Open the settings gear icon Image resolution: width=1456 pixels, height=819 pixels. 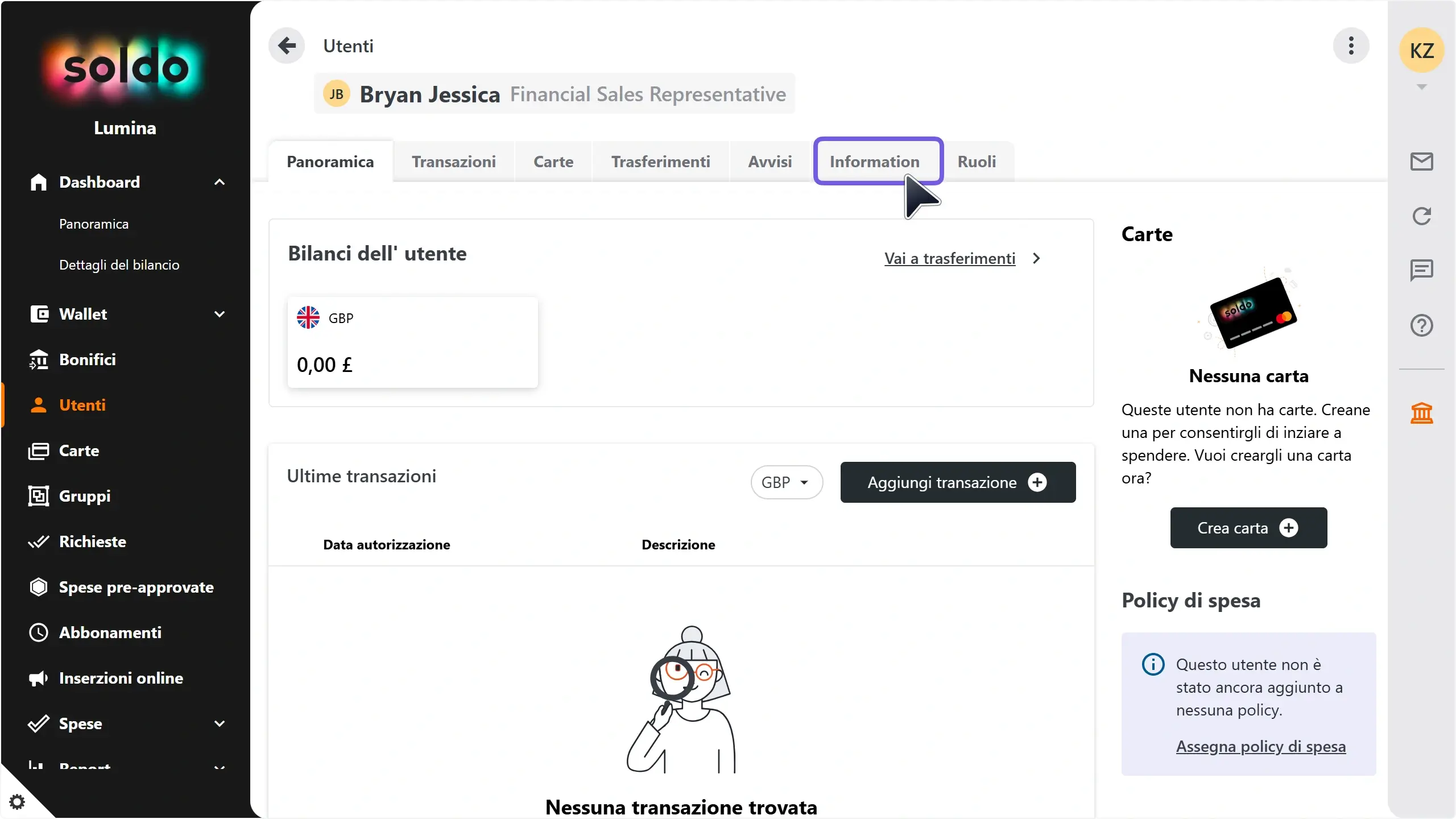pyautogui.click(x=17, y=802)
